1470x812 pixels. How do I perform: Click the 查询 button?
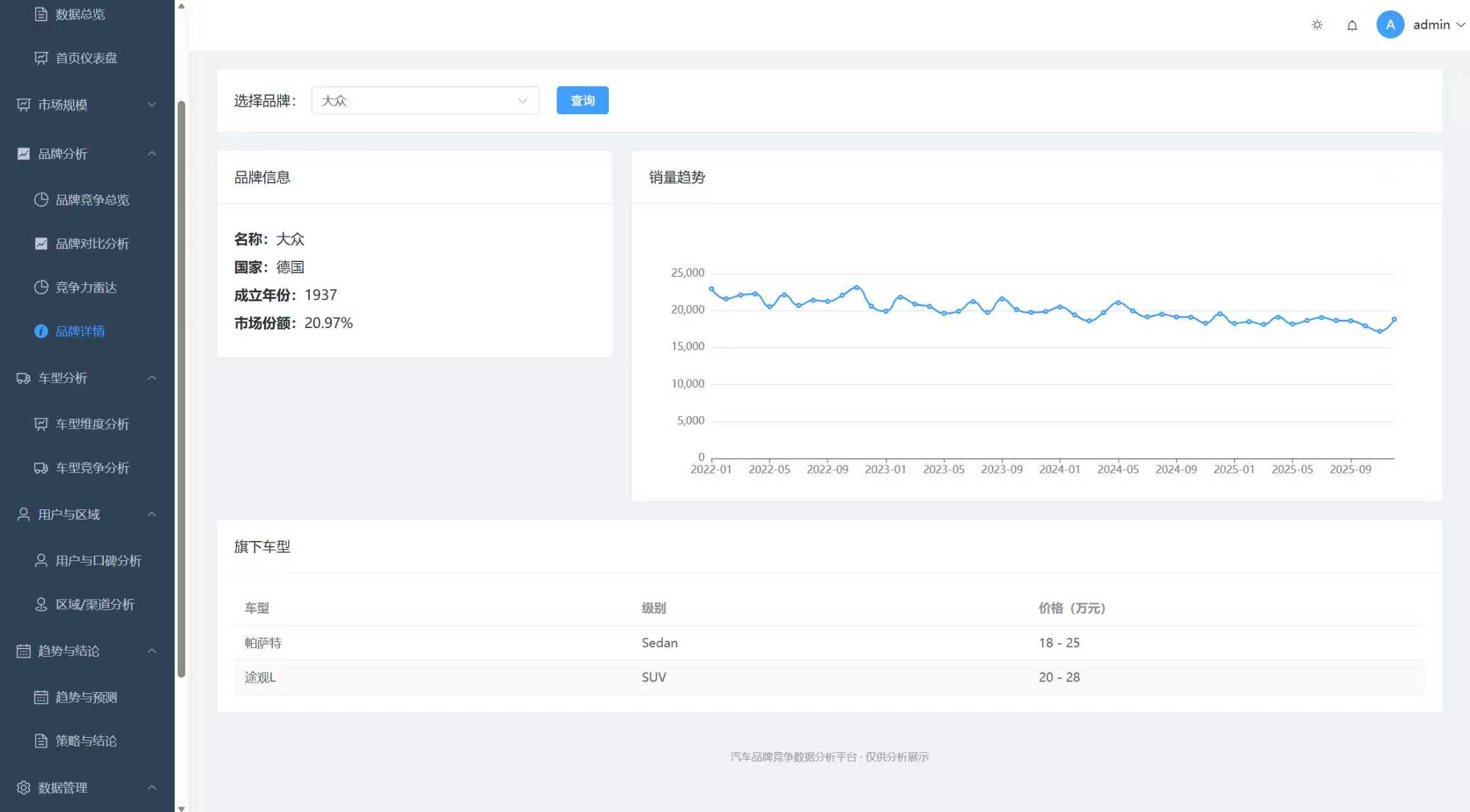click(582, 100)
